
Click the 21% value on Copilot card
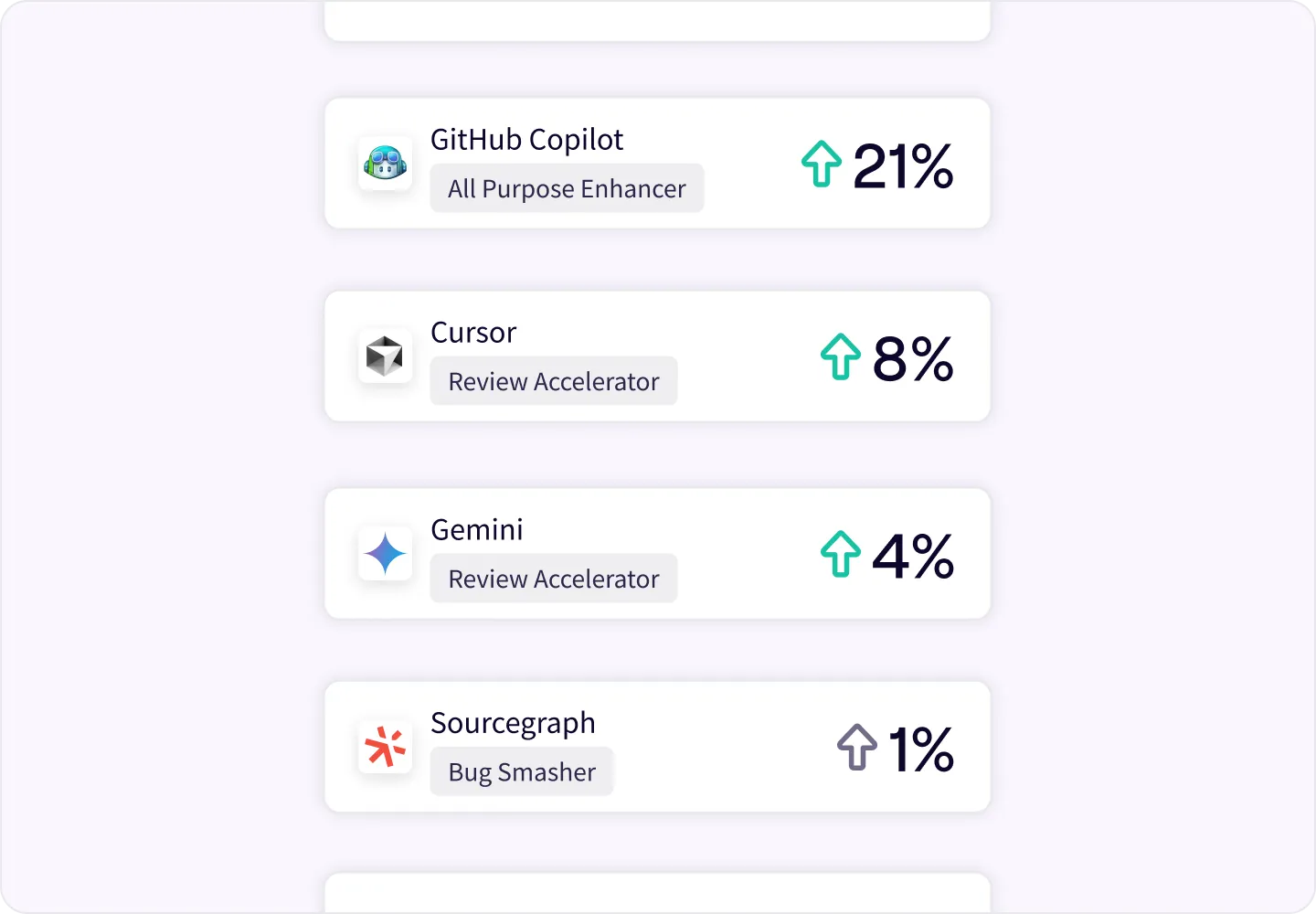(x=903, y=166)
